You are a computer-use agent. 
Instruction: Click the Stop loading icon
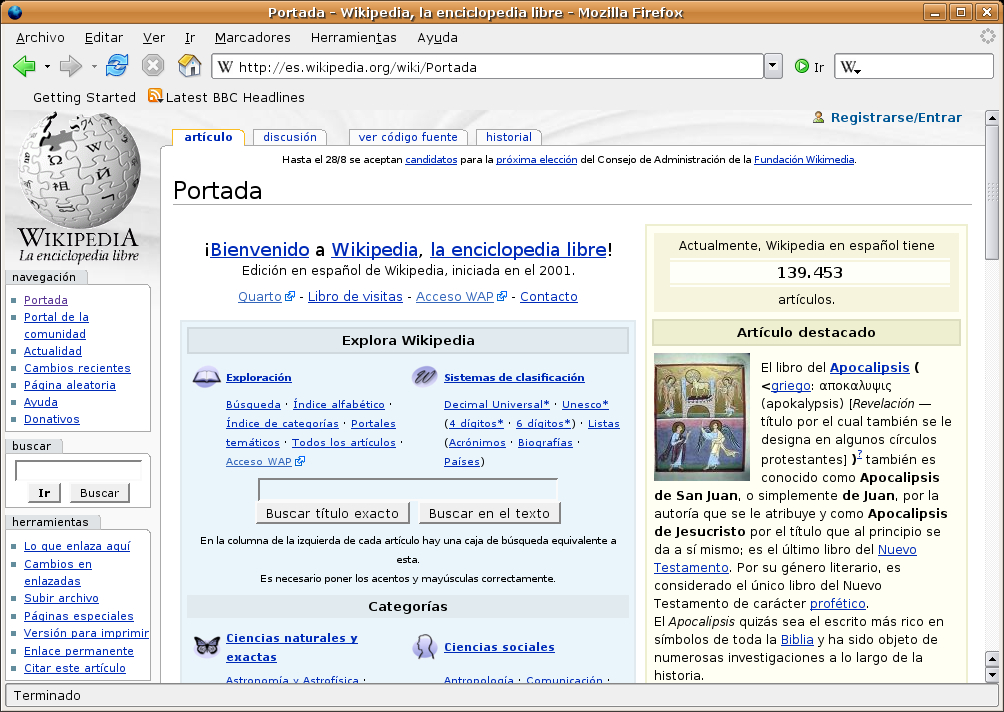tap(152, 67)
